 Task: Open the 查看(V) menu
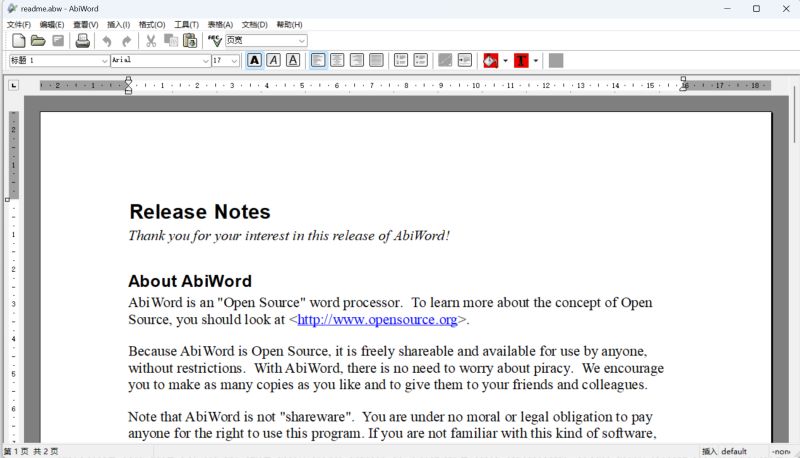[85, 24]
